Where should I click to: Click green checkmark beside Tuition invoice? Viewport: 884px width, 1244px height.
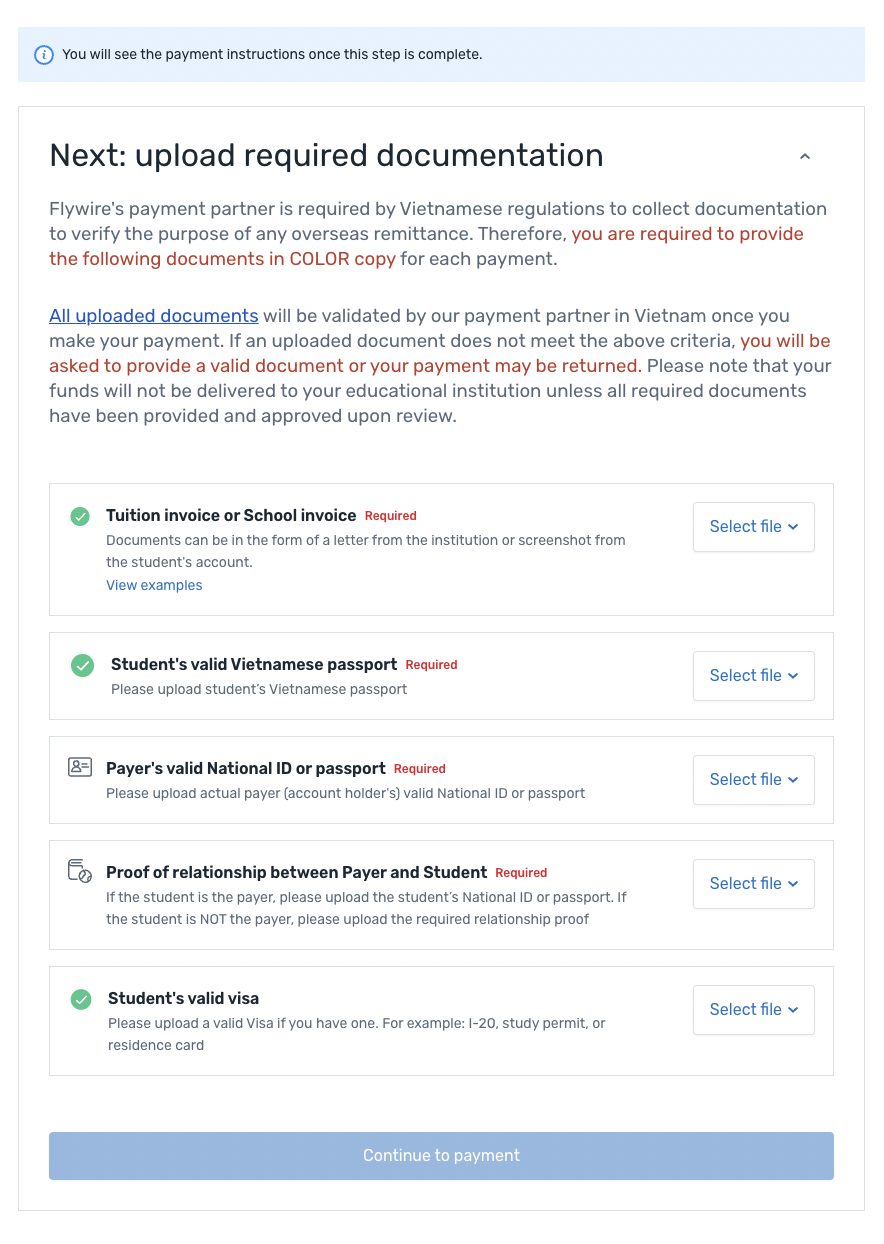(80, 516)
